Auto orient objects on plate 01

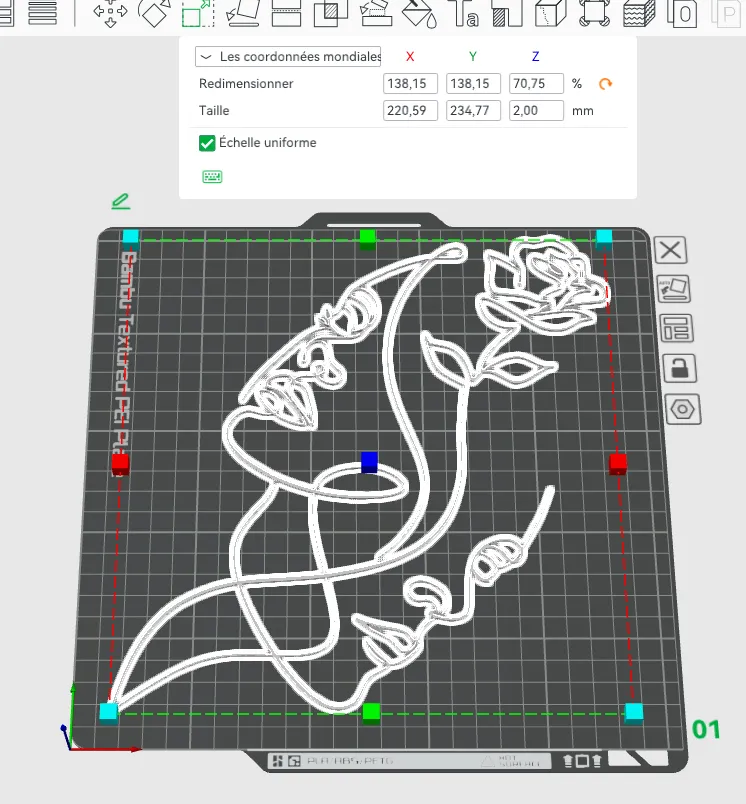click(x=674, y=289)
